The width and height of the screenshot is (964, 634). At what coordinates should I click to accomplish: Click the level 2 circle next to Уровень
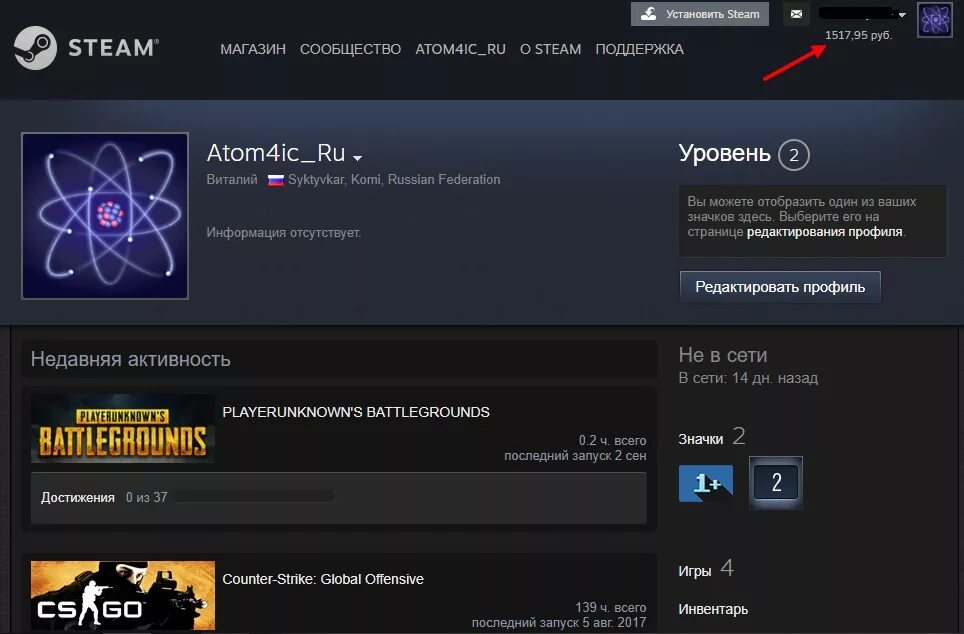click(x=794, y=155)
